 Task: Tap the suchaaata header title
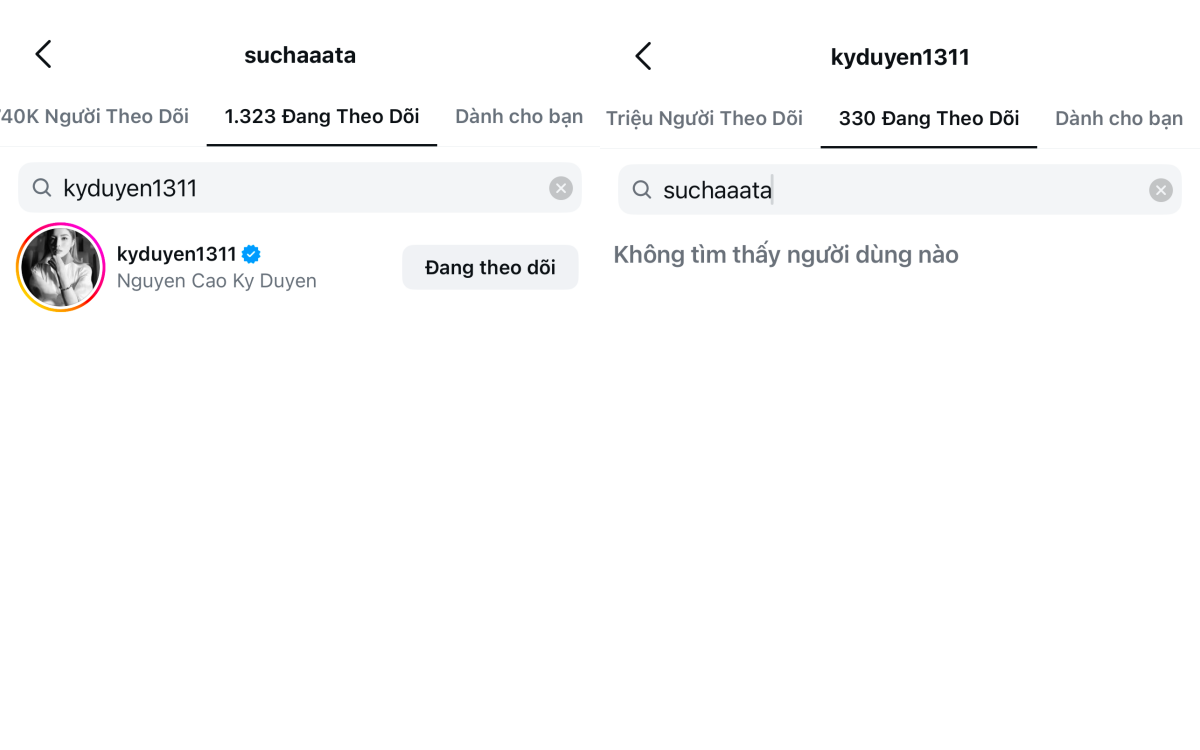point(300,55)
